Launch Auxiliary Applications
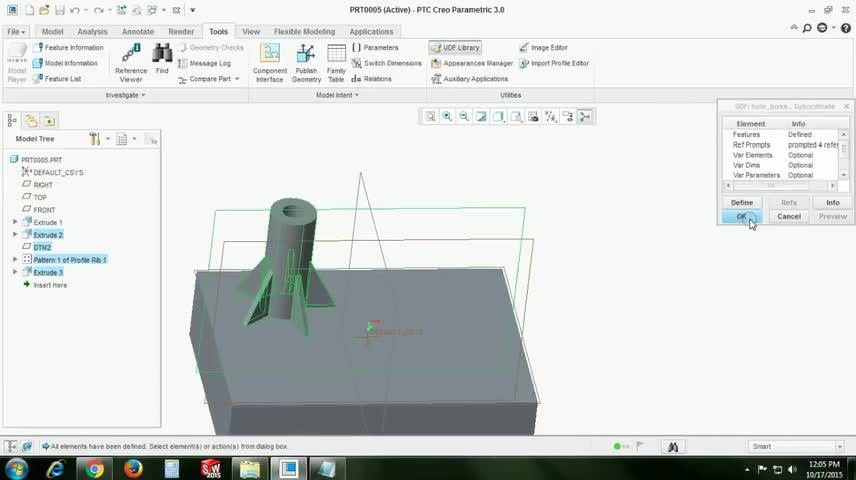 click(470, 79)
